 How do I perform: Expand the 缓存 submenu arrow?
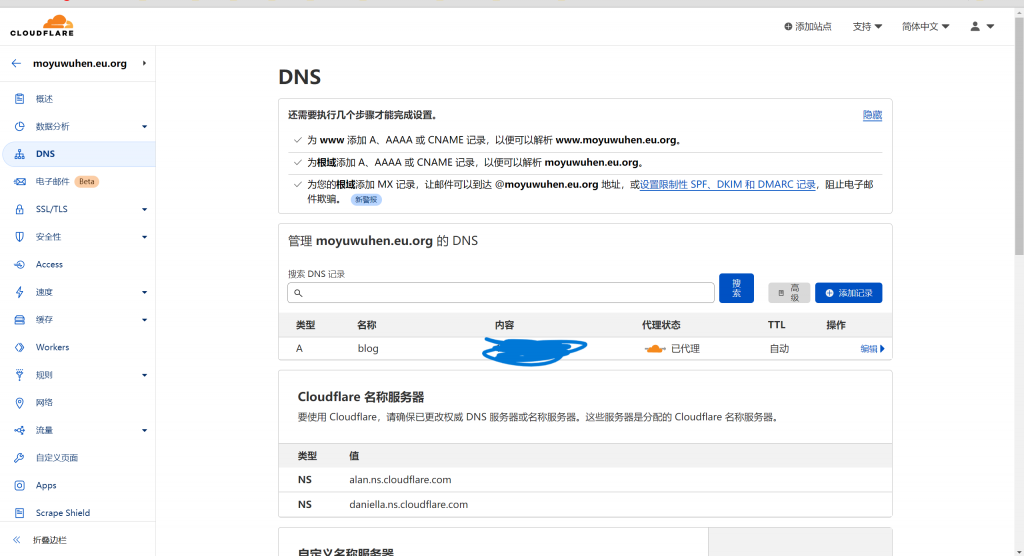click(x=144, y=319)
